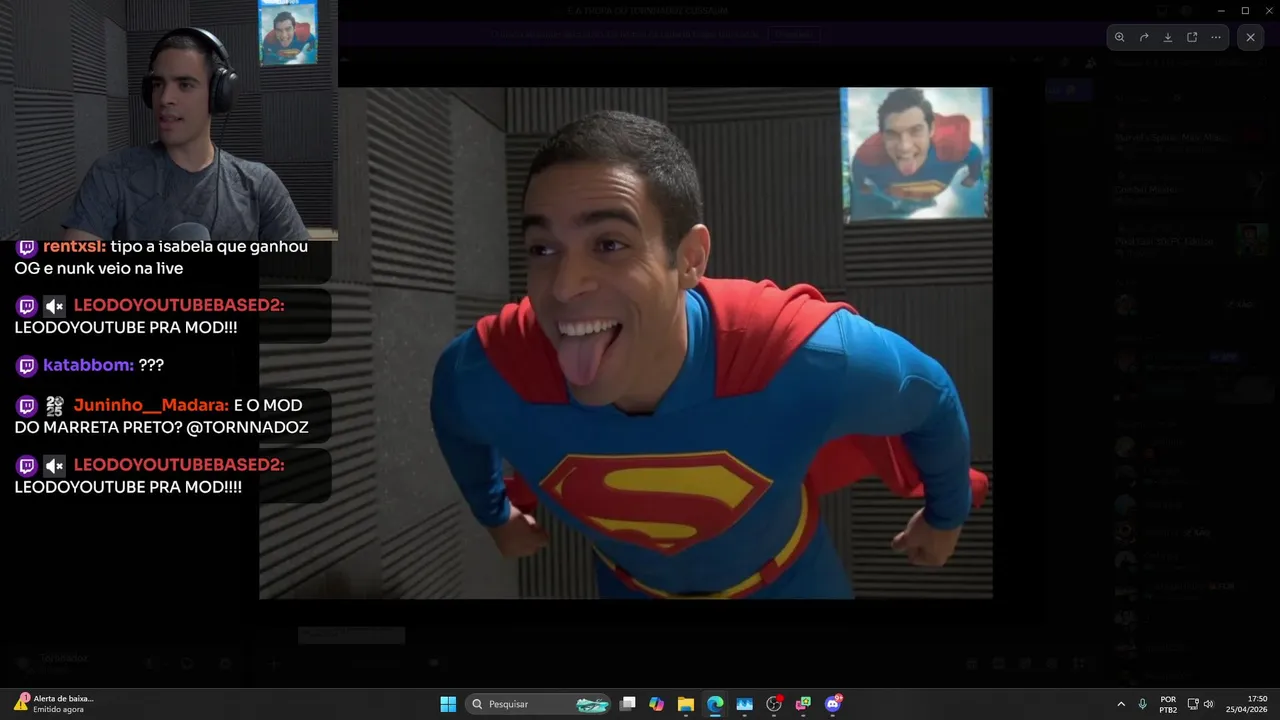The width and height of the screenshot is (1280, 720).
Task: Open OBS Studio from the taskbar
Action: [x=774, y=704]
